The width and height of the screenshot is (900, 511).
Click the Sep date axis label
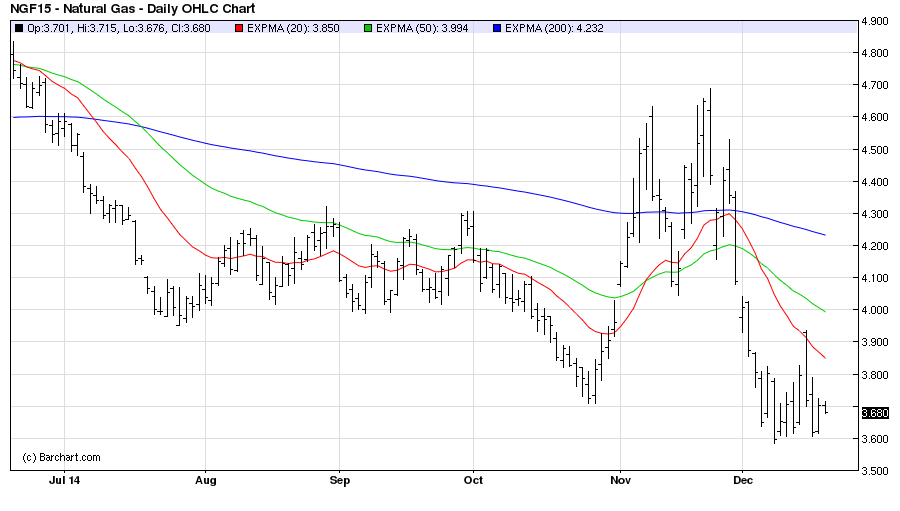click(x=339, y=480)
